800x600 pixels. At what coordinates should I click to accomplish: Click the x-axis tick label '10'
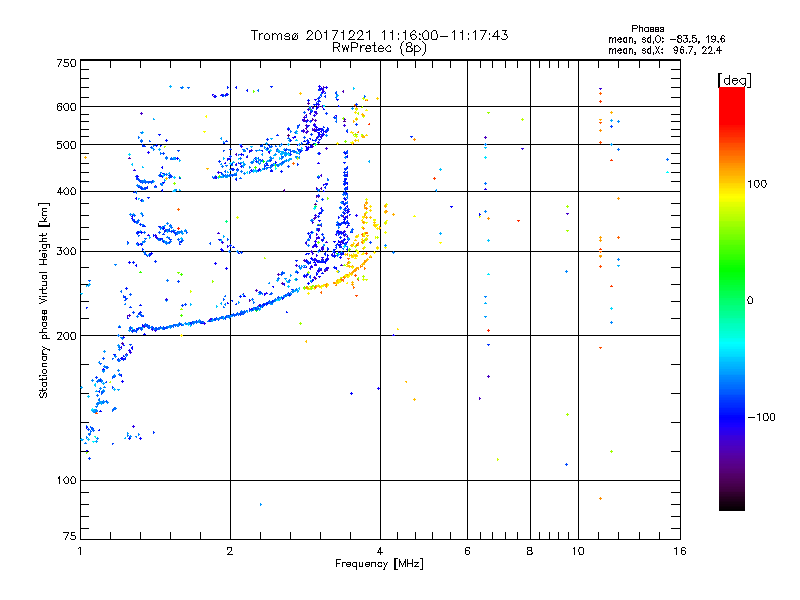click(578, 551)
